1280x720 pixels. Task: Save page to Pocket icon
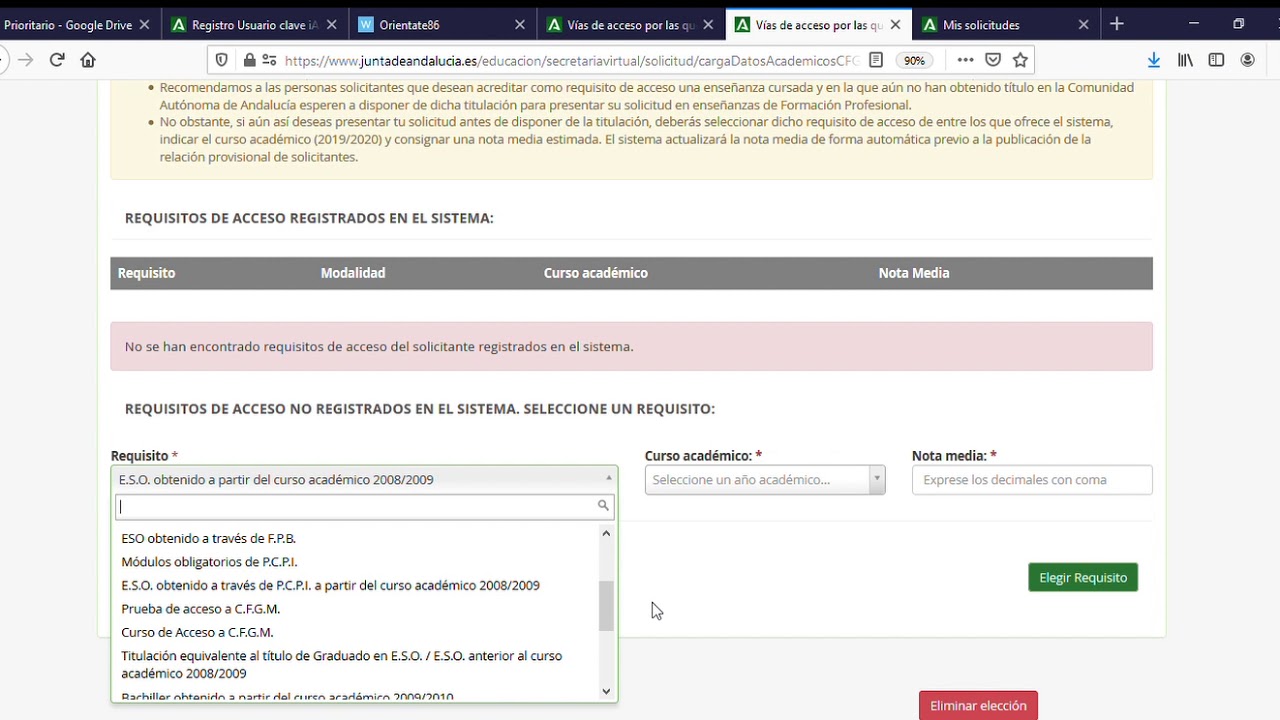tap(993, 60)
